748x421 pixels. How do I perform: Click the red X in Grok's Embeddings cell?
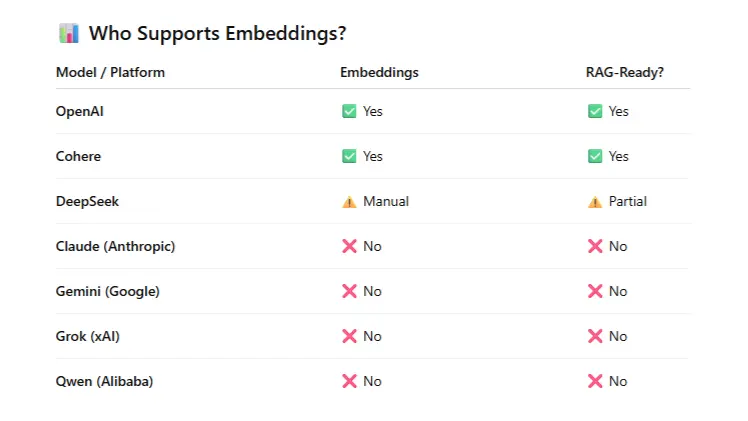tap(349, 336)
